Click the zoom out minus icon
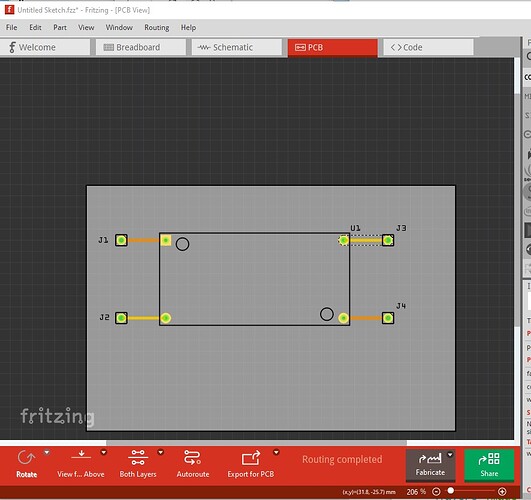Screen dimensions: 531x500 [x=436, y=491]
